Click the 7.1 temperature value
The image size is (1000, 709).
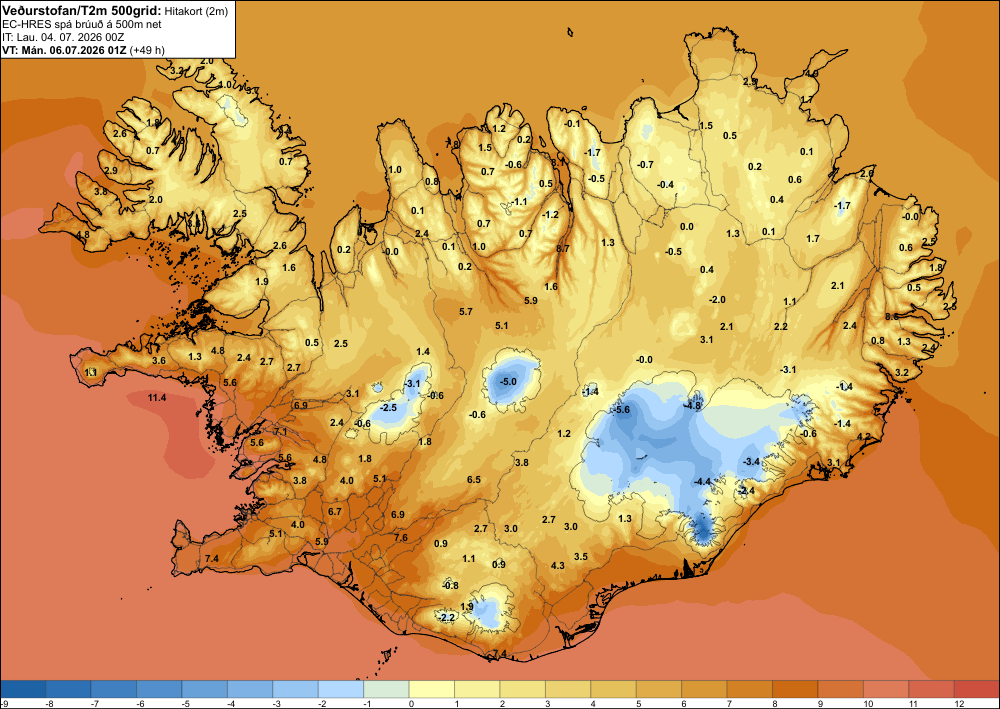point(280,432)
